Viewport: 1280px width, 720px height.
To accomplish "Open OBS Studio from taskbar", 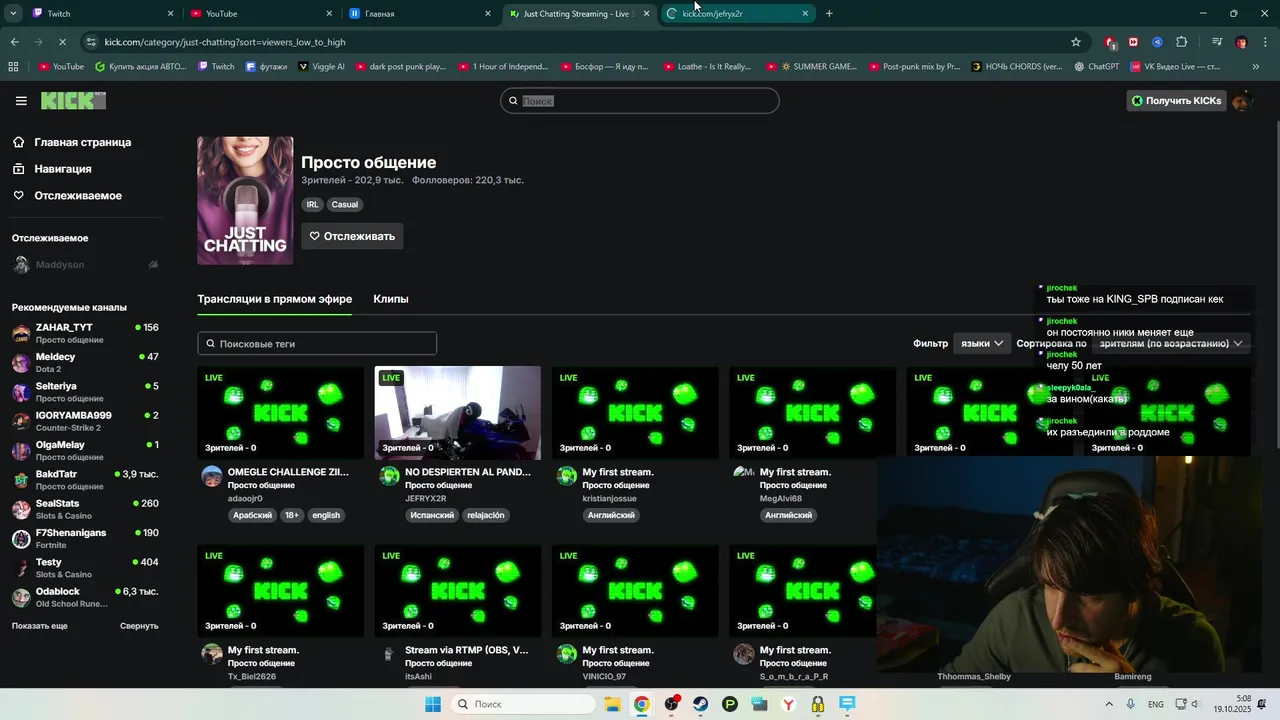I will 671,704.
